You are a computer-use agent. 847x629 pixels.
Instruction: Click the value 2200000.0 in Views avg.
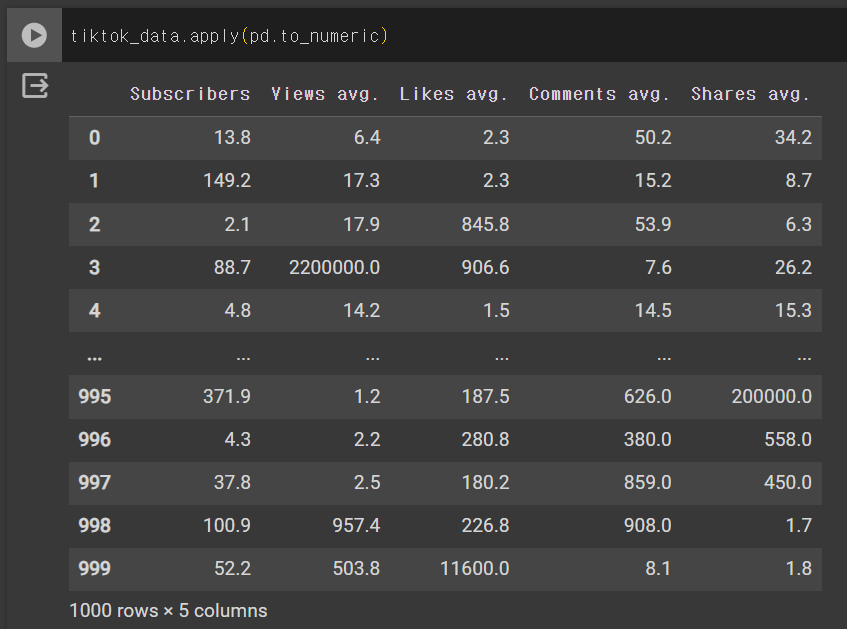tap(334, 267)
